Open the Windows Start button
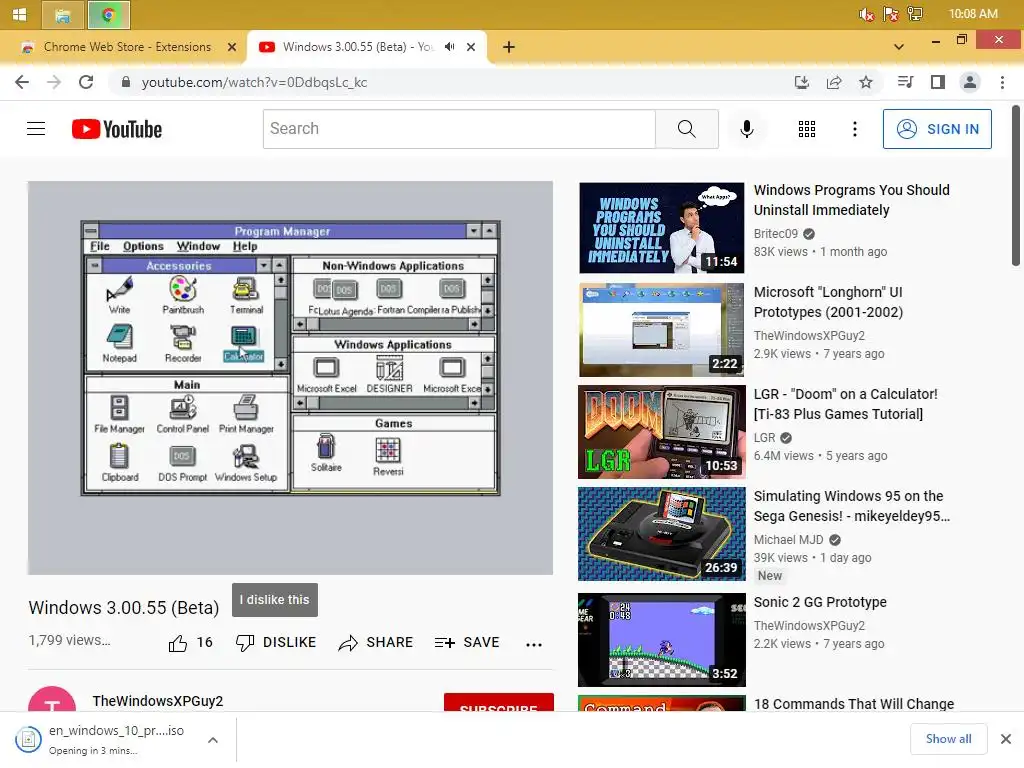 20,14
